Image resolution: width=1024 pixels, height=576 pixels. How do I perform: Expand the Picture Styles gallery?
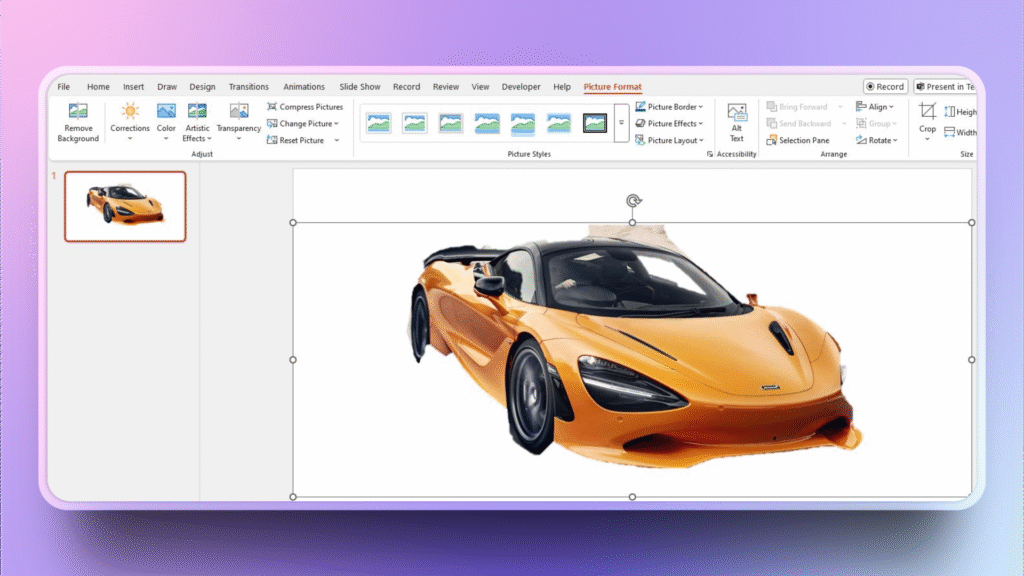click(621, 123)
